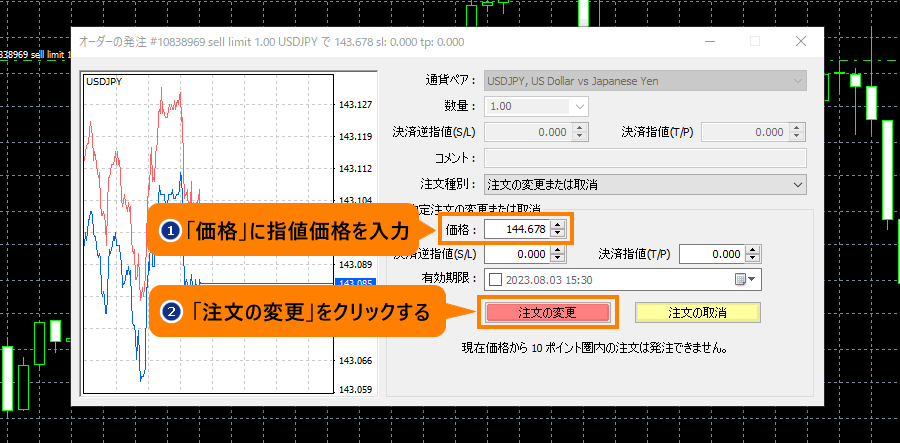
Task: Click the lower 決済逆指値(S/L) input field
Action: click(517, 254)
